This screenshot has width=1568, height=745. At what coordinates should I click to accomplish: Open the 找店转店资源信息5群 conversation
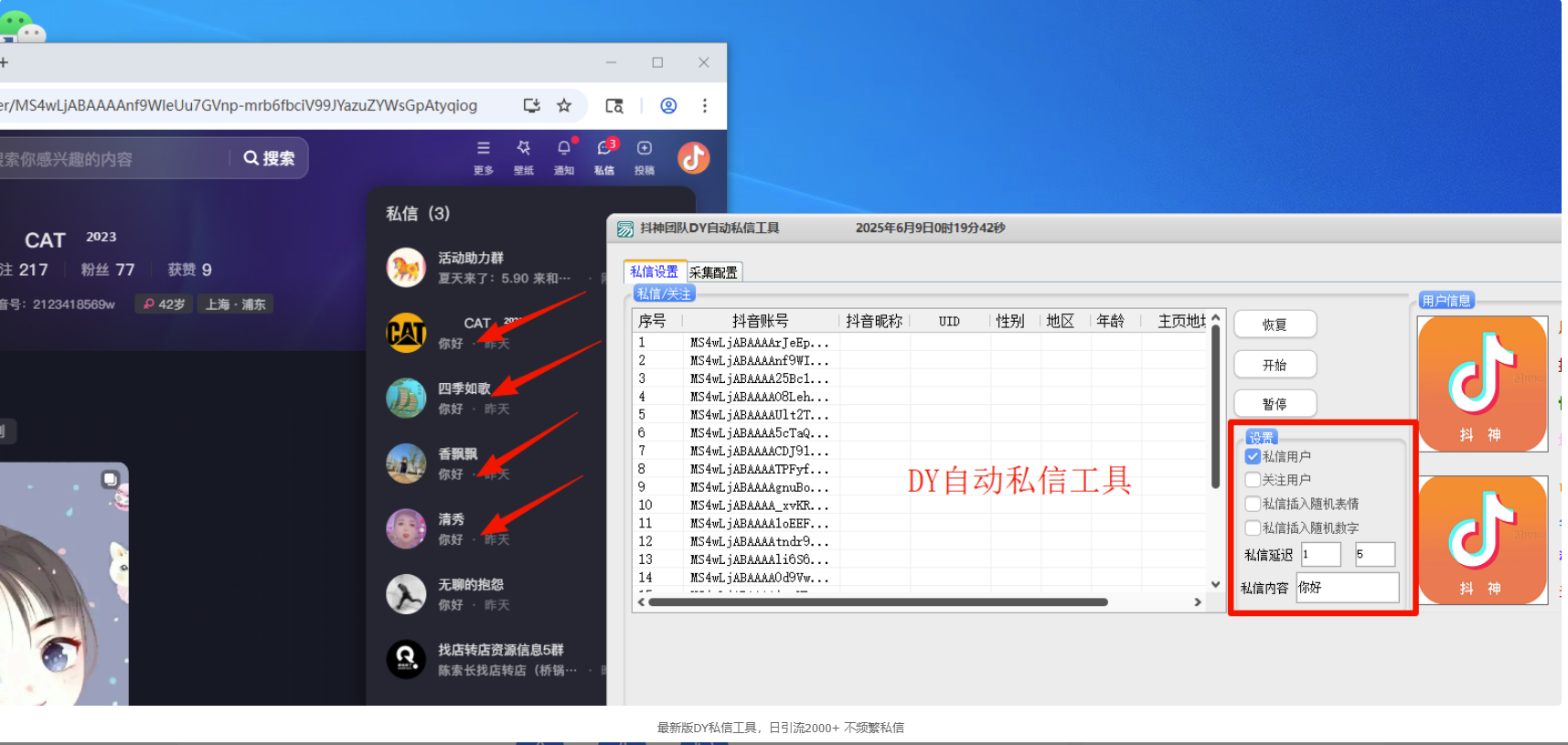pyautogui.click(x=494, y=659)
